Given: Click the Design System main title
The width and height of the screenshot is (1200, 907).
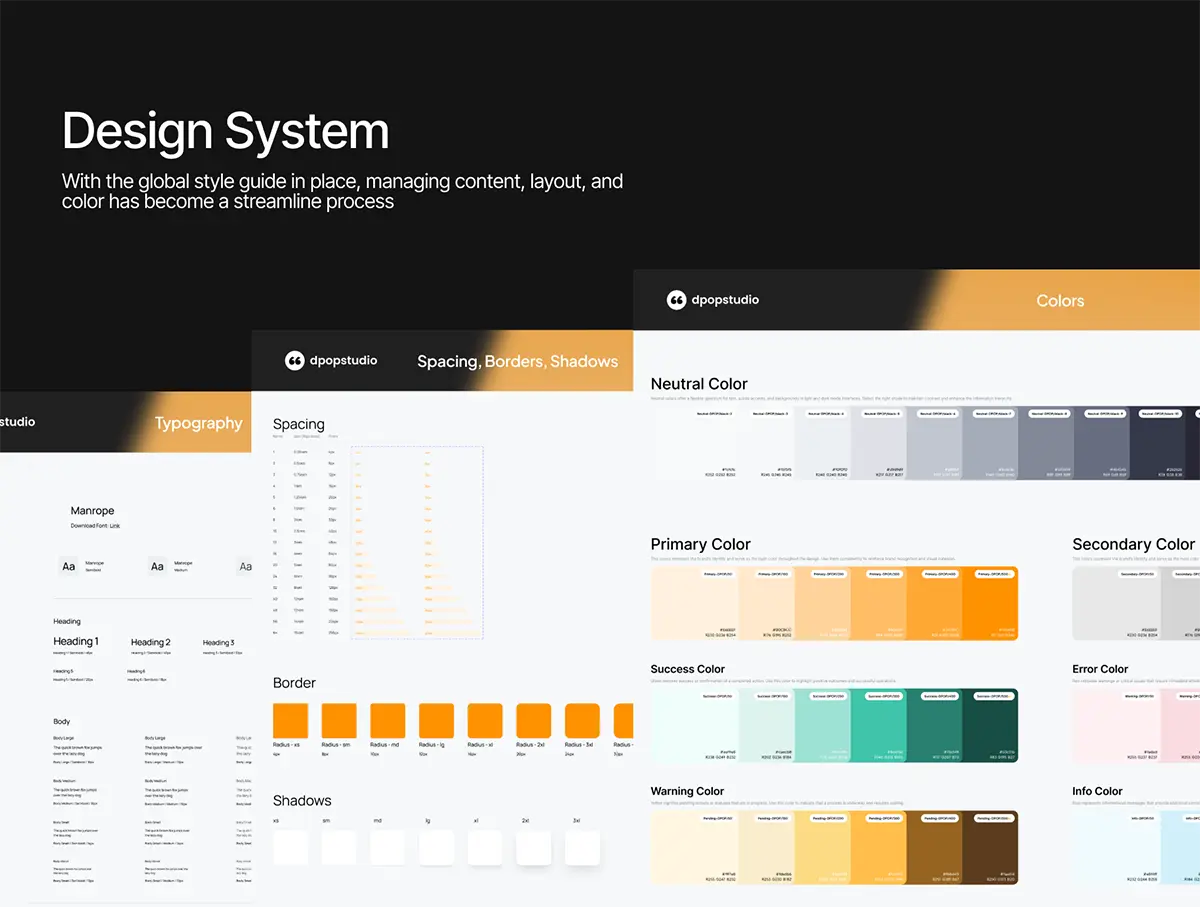Looking at the screenshot, I should click(225, 132).
